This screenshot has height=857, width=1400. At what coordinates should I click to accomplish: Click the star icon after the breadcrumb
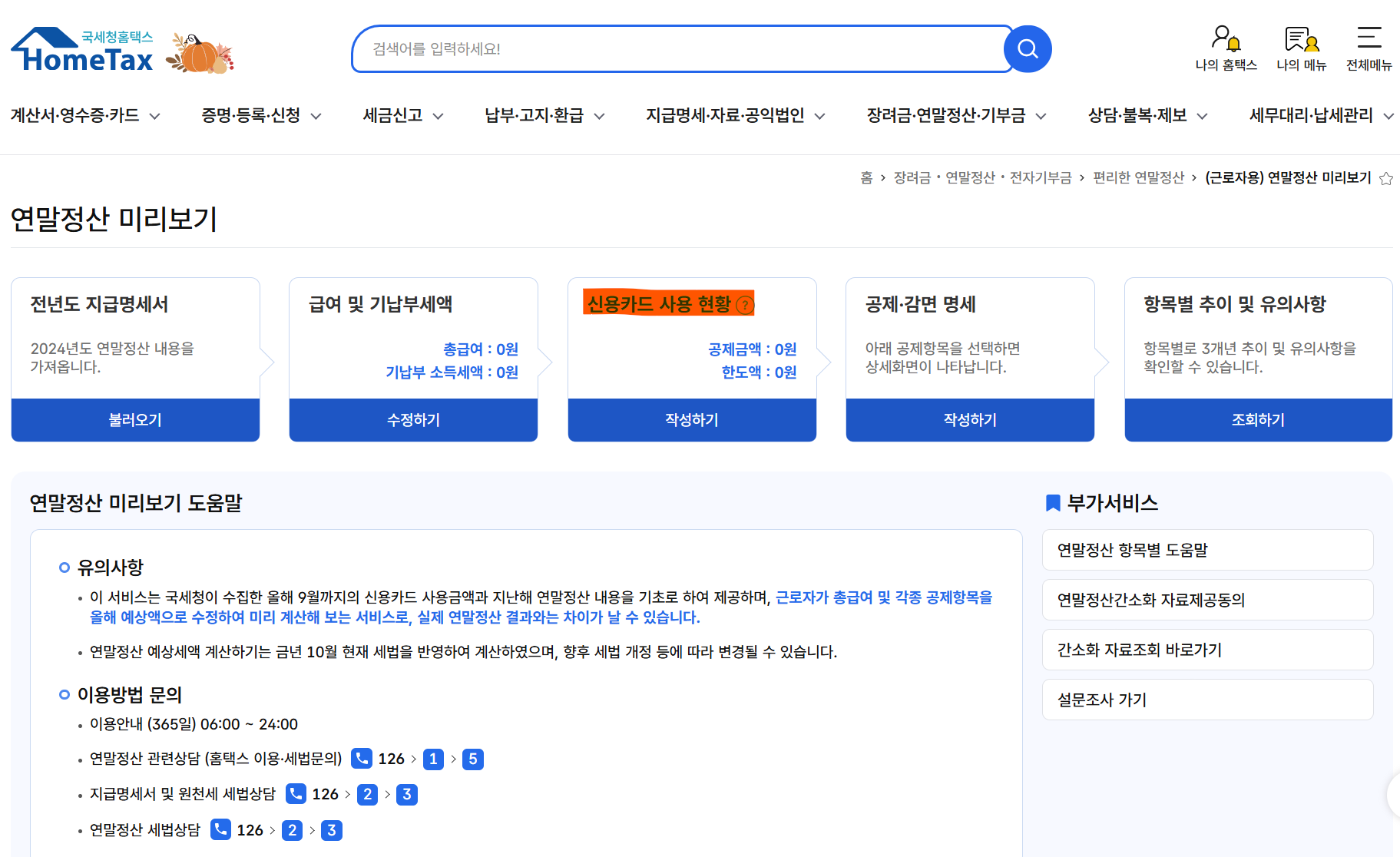point(1386,177)
